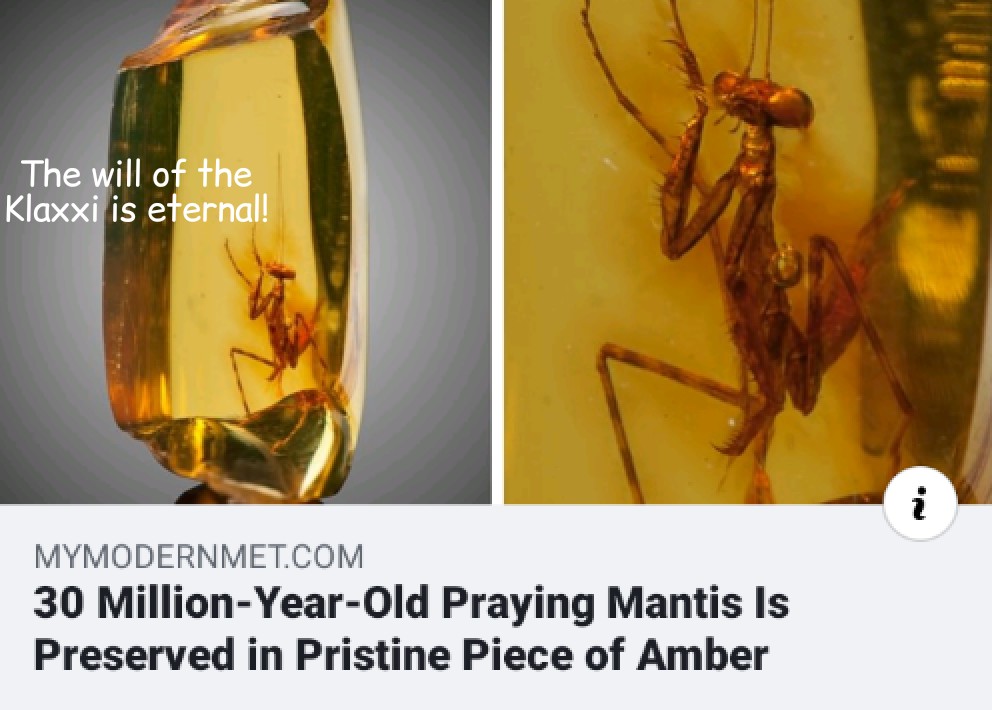Open the left amber stone photo
This screenshot has height=710, width=992.
pyautogui.click(x=245, y=252)
